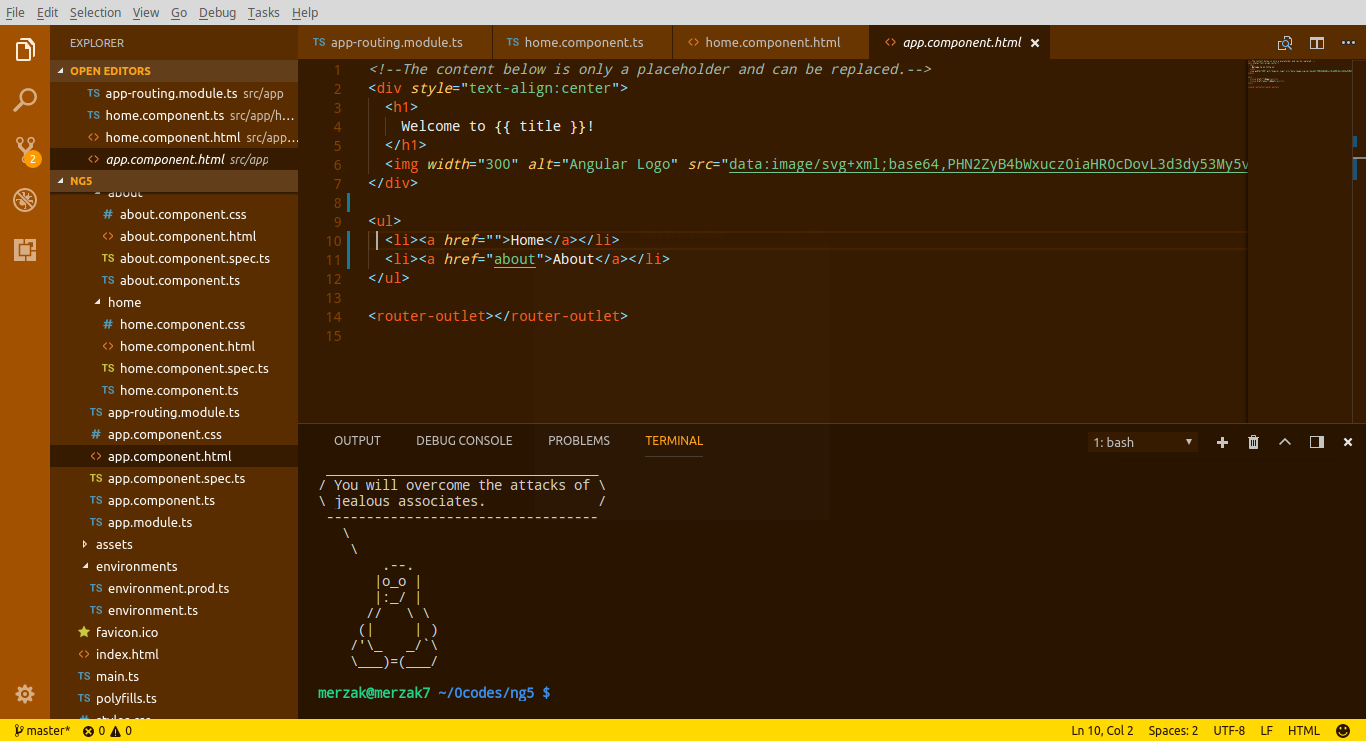Open index.html in file tree
1366x741 pixels.
click(x=127, y=654)
